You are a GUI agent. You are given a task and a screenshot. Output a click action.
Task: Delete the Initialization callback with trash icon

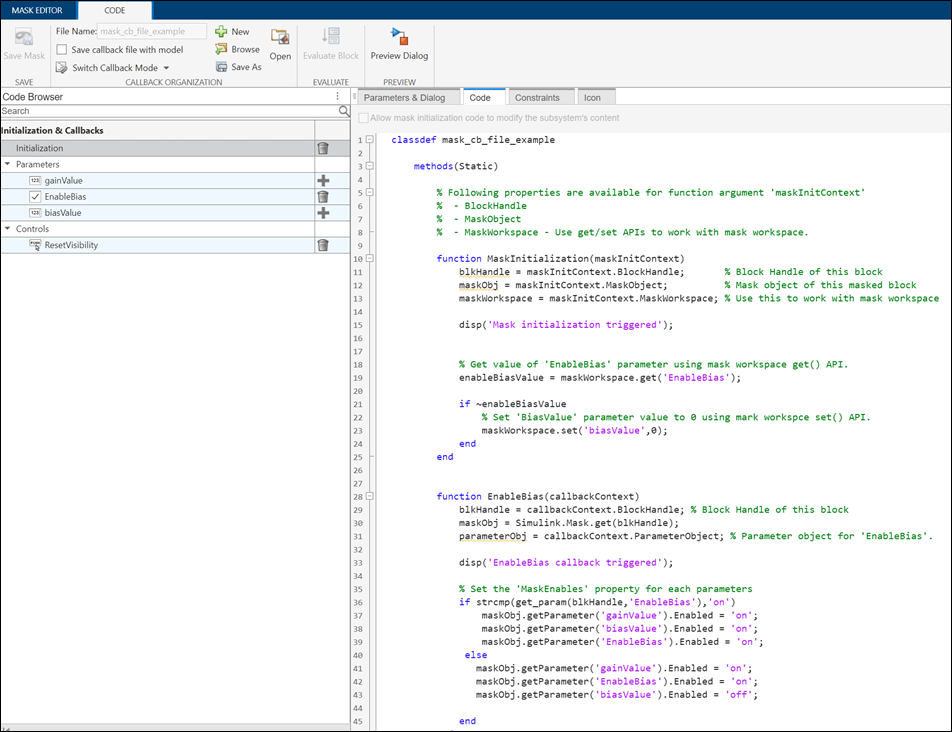[x=323, y=148]
